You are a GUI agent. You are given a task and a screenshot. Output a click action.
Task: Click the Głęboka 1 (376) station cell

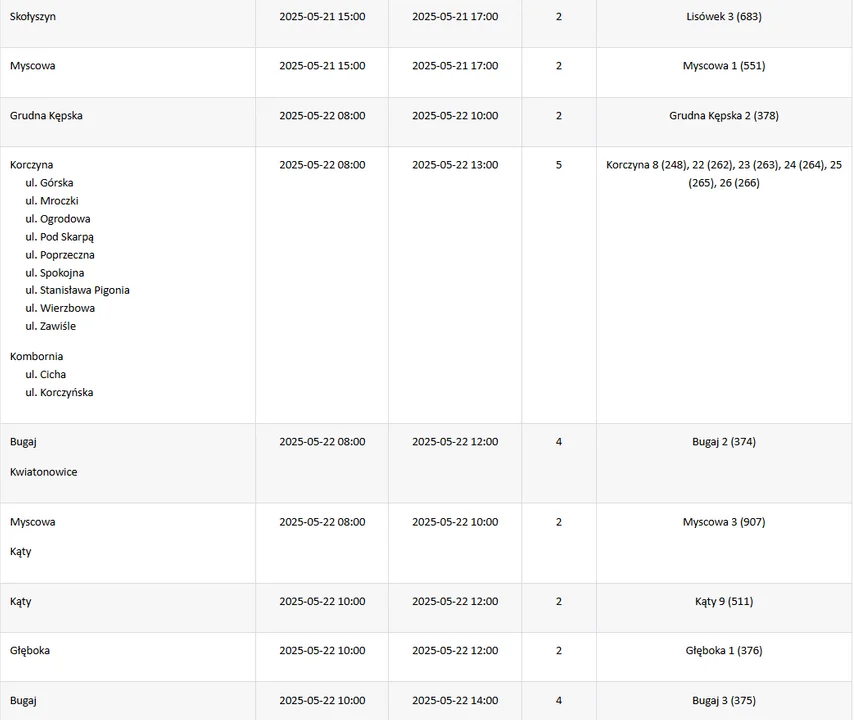(x=724, y=651)
